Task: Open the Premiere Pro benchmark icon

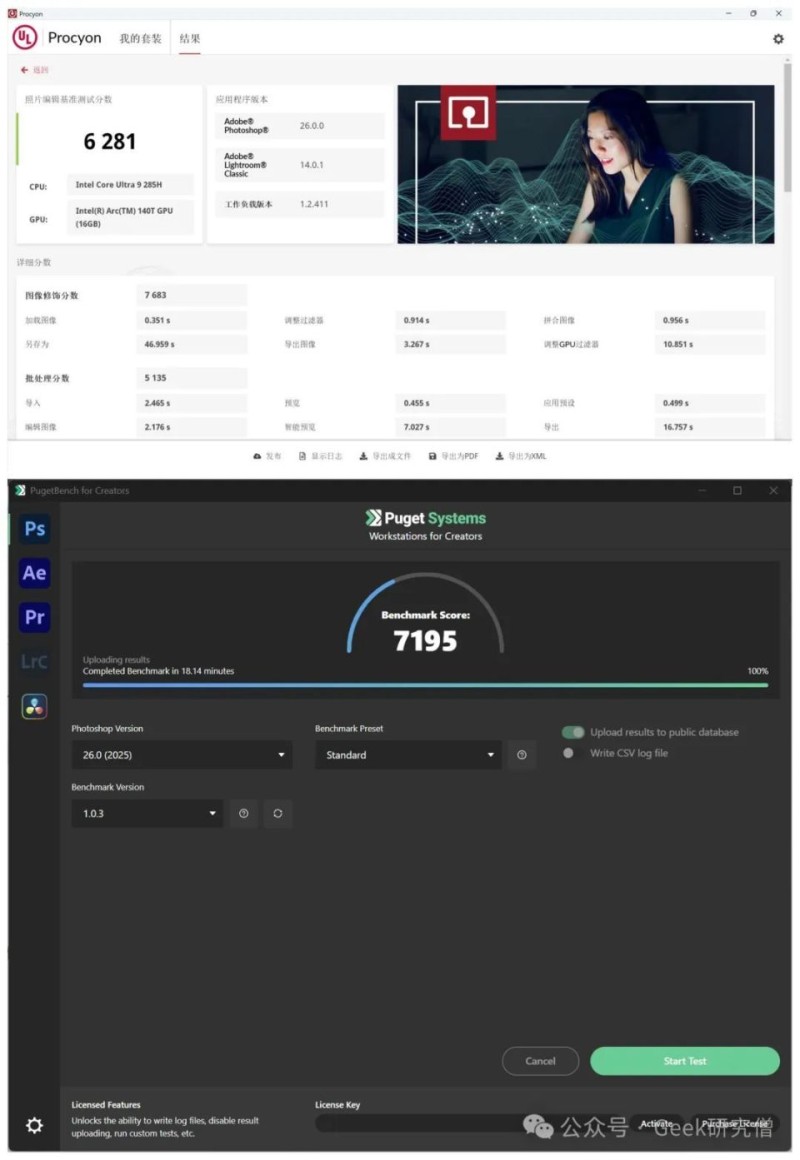Action: tap(34, 617)
